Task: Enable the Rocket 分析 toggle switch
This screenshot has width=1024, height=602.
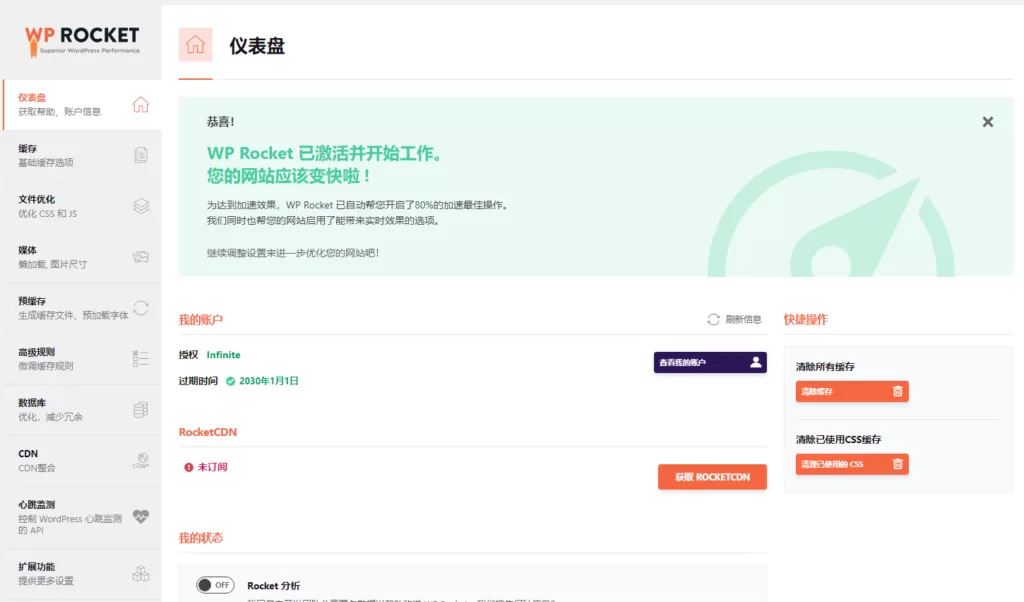Action: [215, 585]
